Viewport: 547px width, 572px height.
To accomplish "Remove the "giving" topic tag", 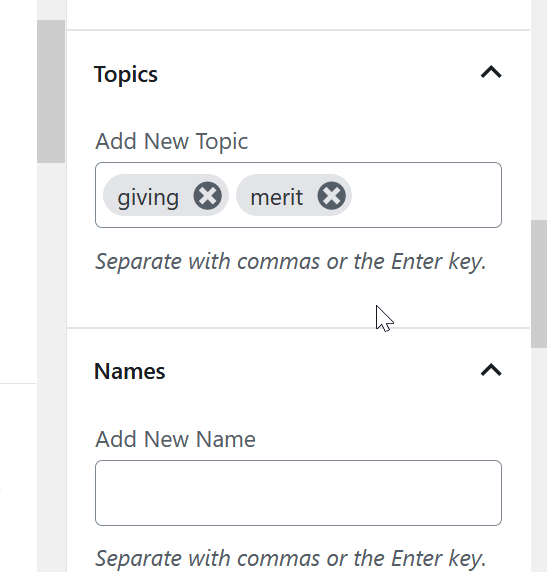I will (208, 196).
